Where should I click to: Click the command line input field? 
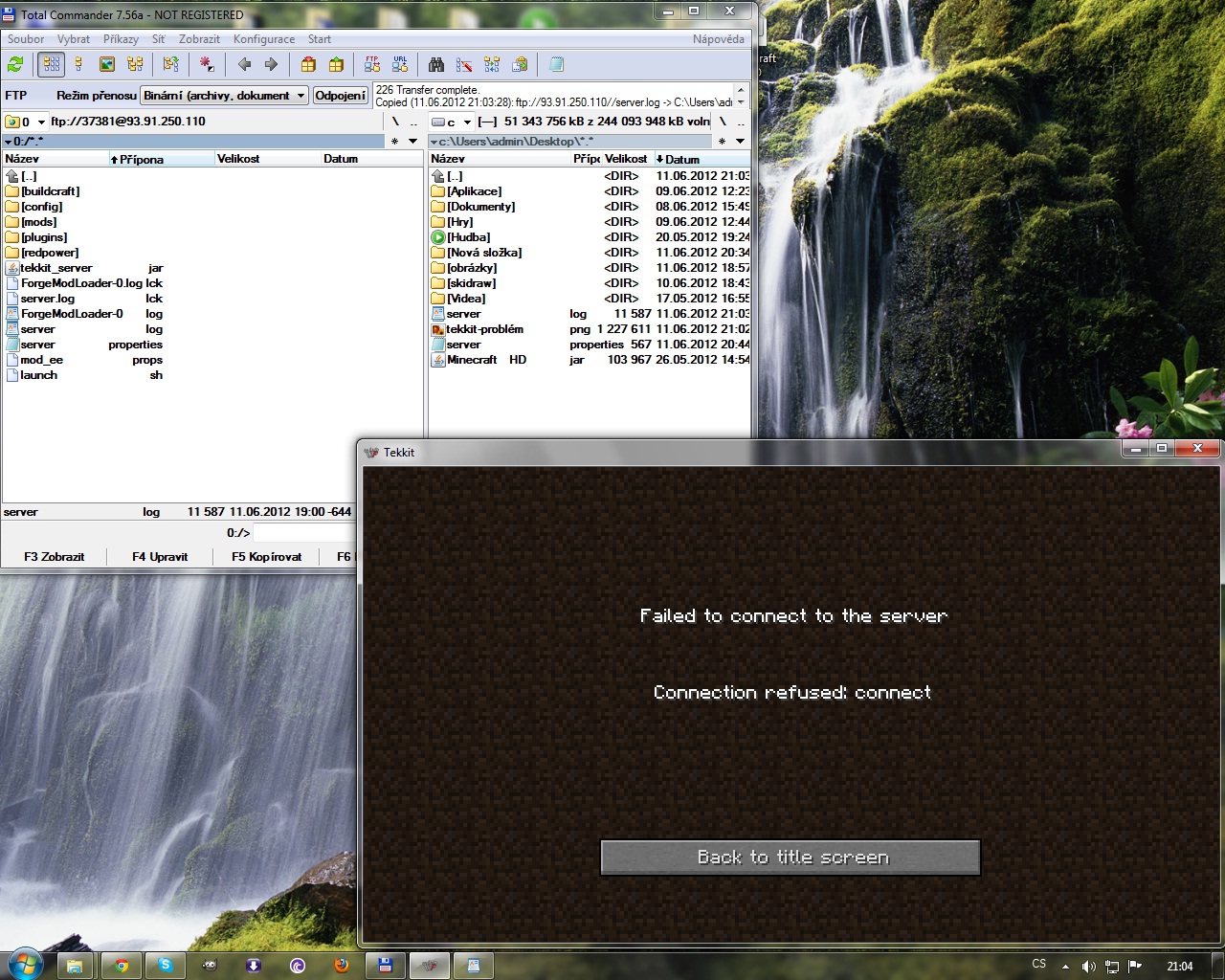(x=304, y=533)
